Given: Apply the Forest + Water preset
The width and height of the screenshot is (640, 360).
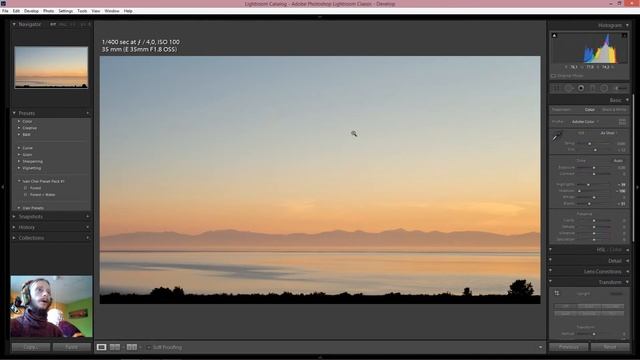Looking at the screenshot, I should pos(42,195).
